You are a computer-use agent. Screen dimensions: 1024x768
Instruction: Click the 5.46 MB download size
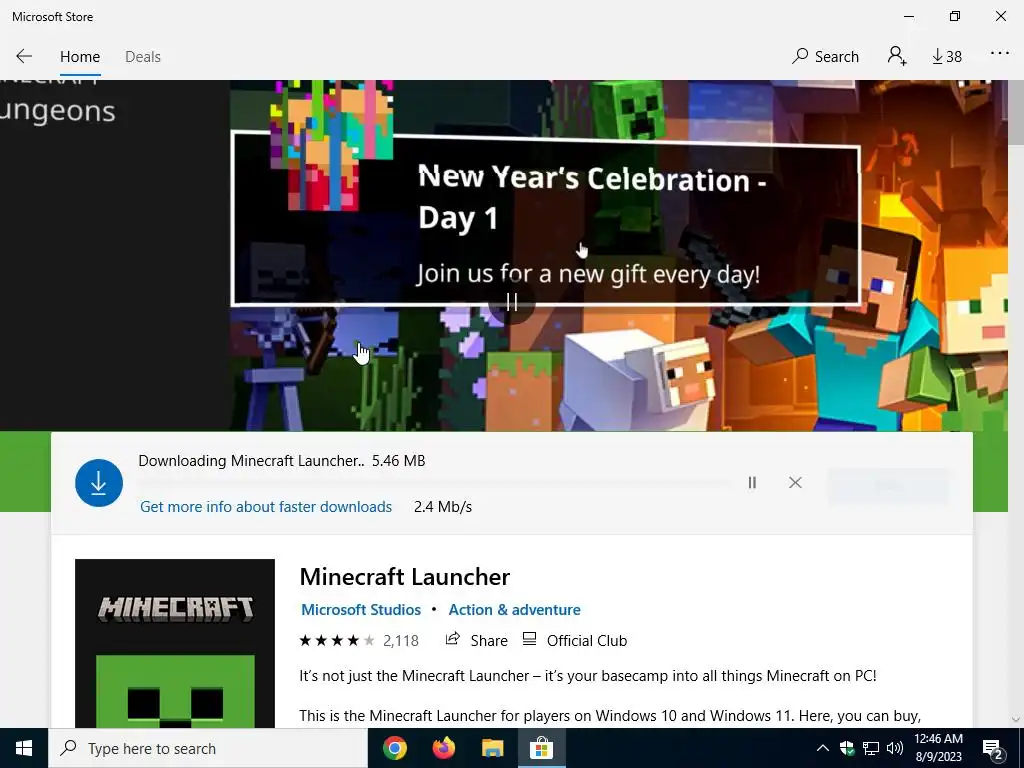point(398,461)
